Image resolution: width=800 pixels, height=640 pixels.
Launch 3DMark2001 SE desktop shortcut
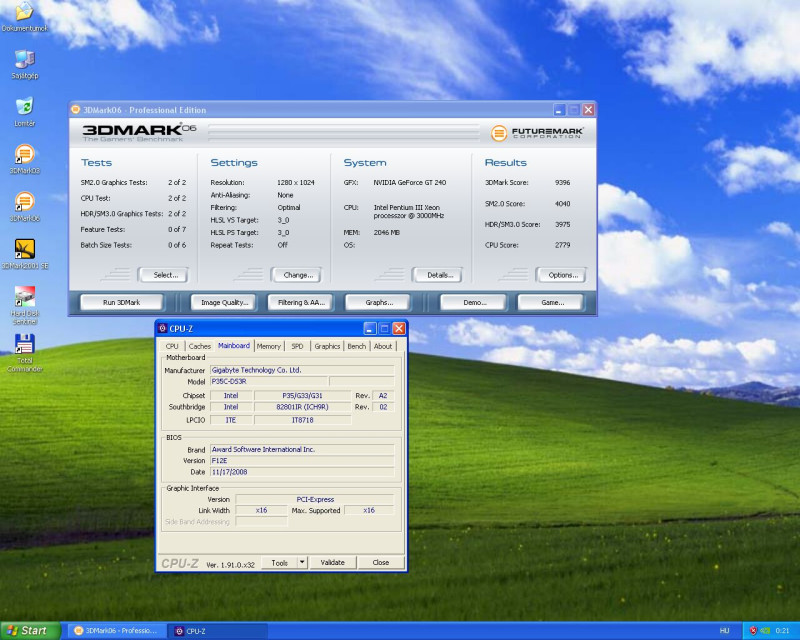point(24,254)
